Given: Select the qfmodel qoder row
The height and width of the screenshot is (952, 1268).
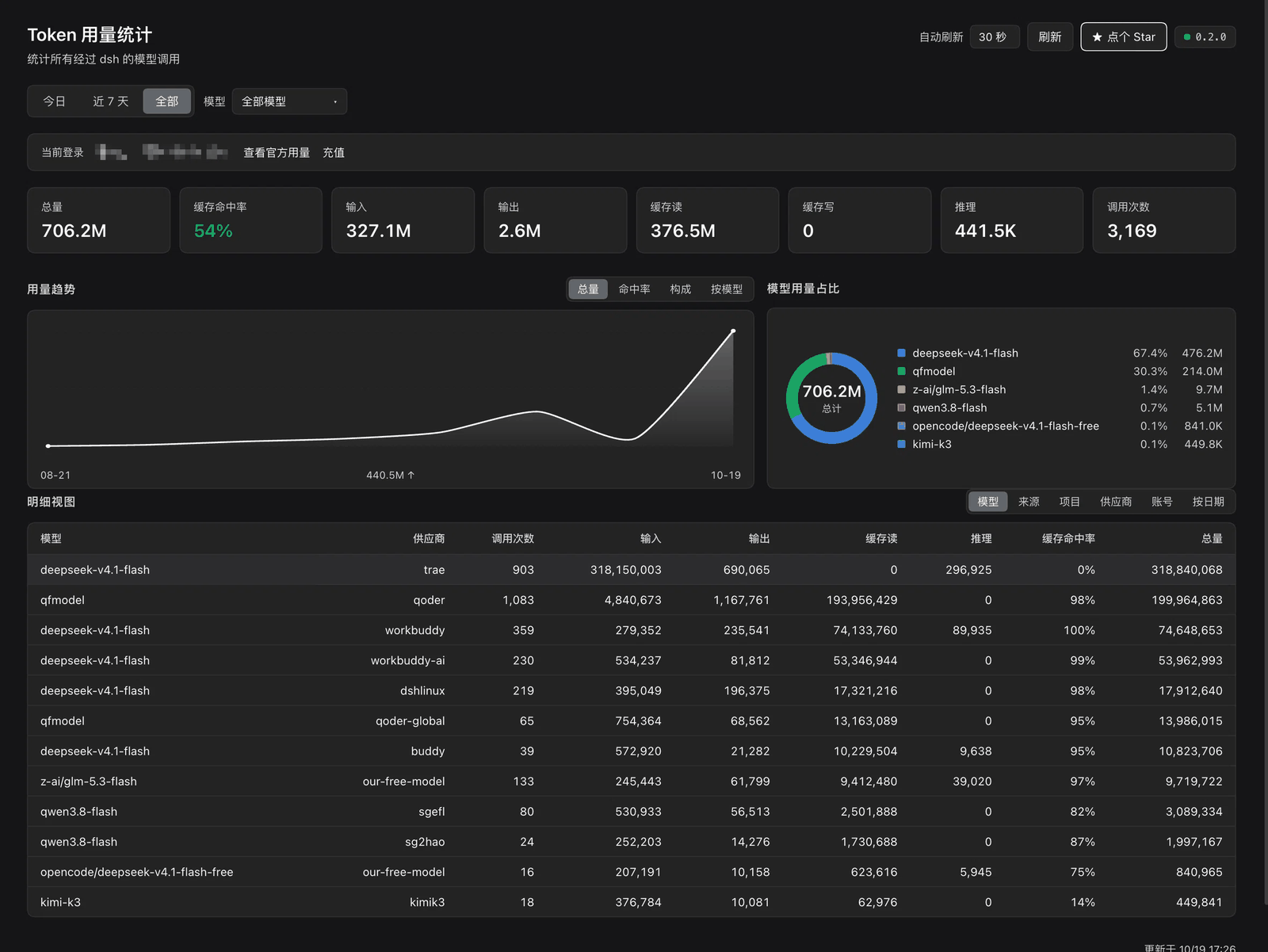Looking at the screenshot, I should (632, 600).
